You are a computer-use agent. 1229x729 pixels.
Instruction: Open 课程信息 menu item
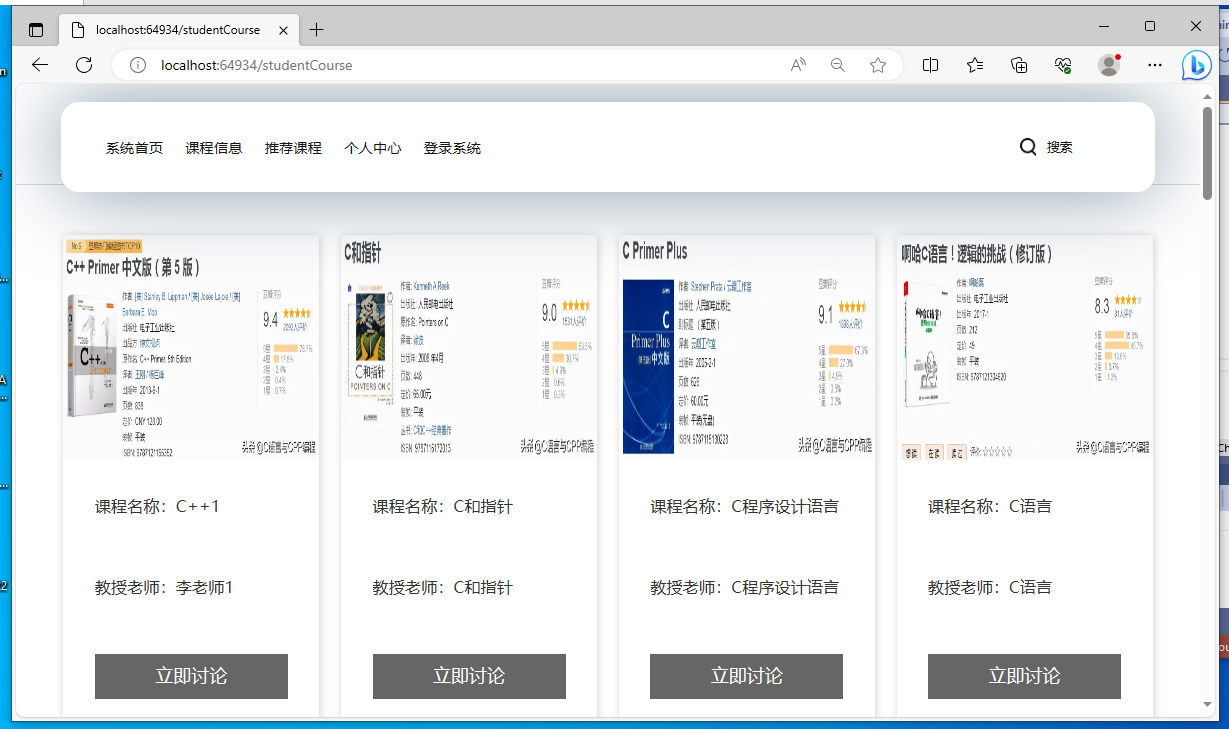(x=214, y=148)
